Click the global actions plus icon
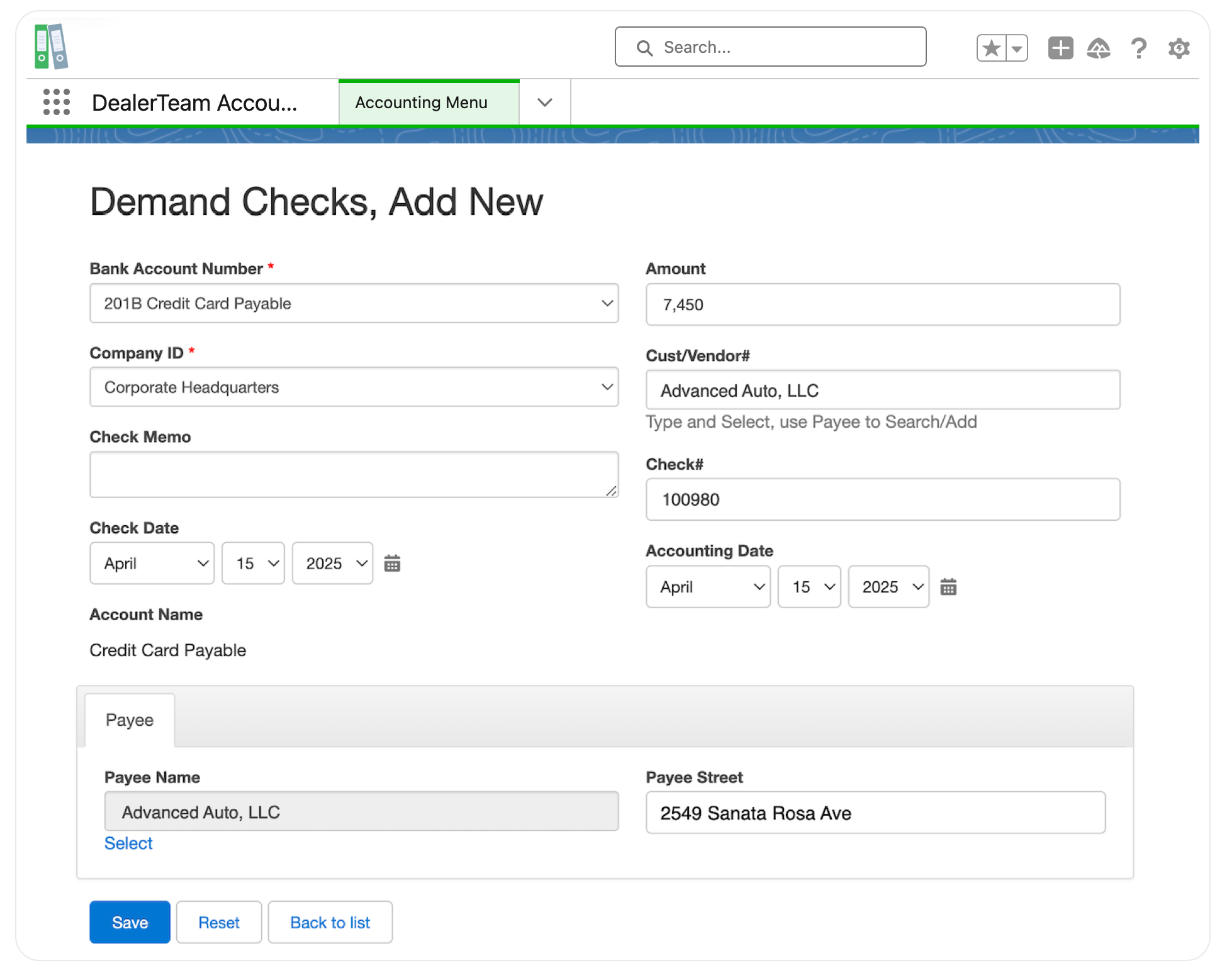Viewport: 1222px width, 980px height. [1060, 48]
